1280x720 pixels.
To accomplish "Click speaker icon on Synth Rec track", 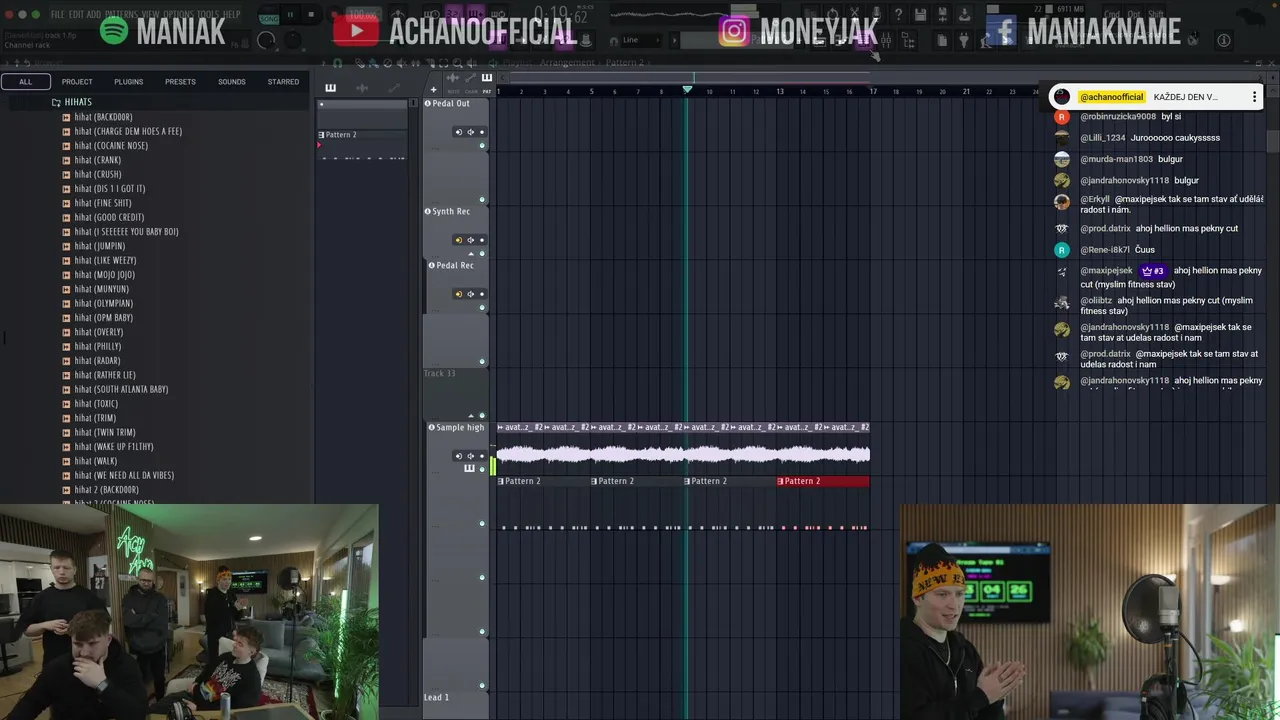I will 470,240.
